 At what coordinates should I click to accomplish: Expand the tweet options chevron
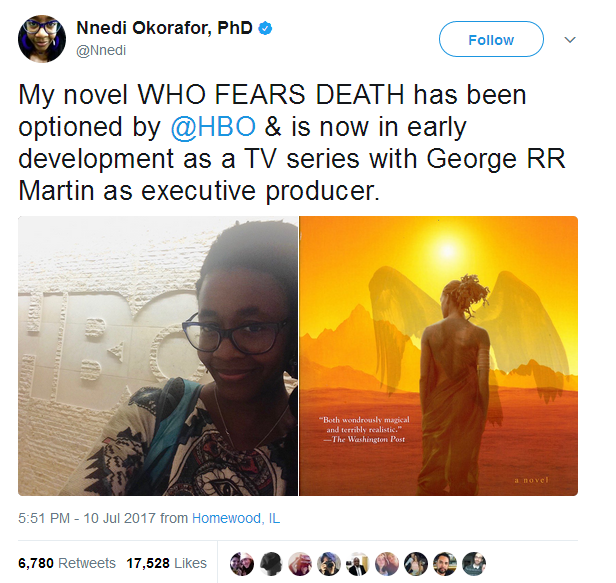pyautogui.click(x=570, y=40)
